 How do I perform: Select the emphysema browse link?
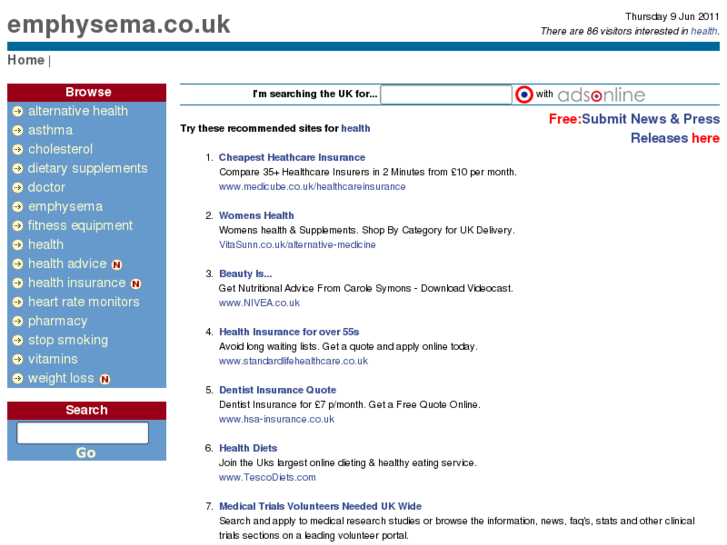click(65, 207)
